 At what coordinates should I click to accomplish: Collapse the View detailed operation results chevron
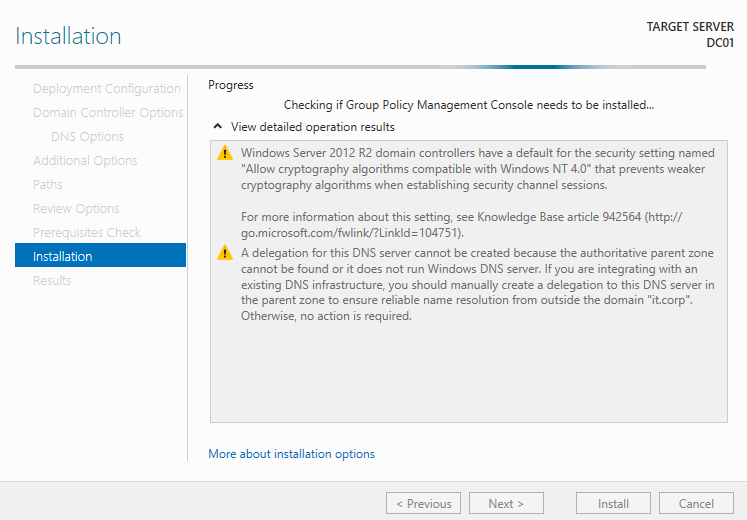tap(218, 127)
